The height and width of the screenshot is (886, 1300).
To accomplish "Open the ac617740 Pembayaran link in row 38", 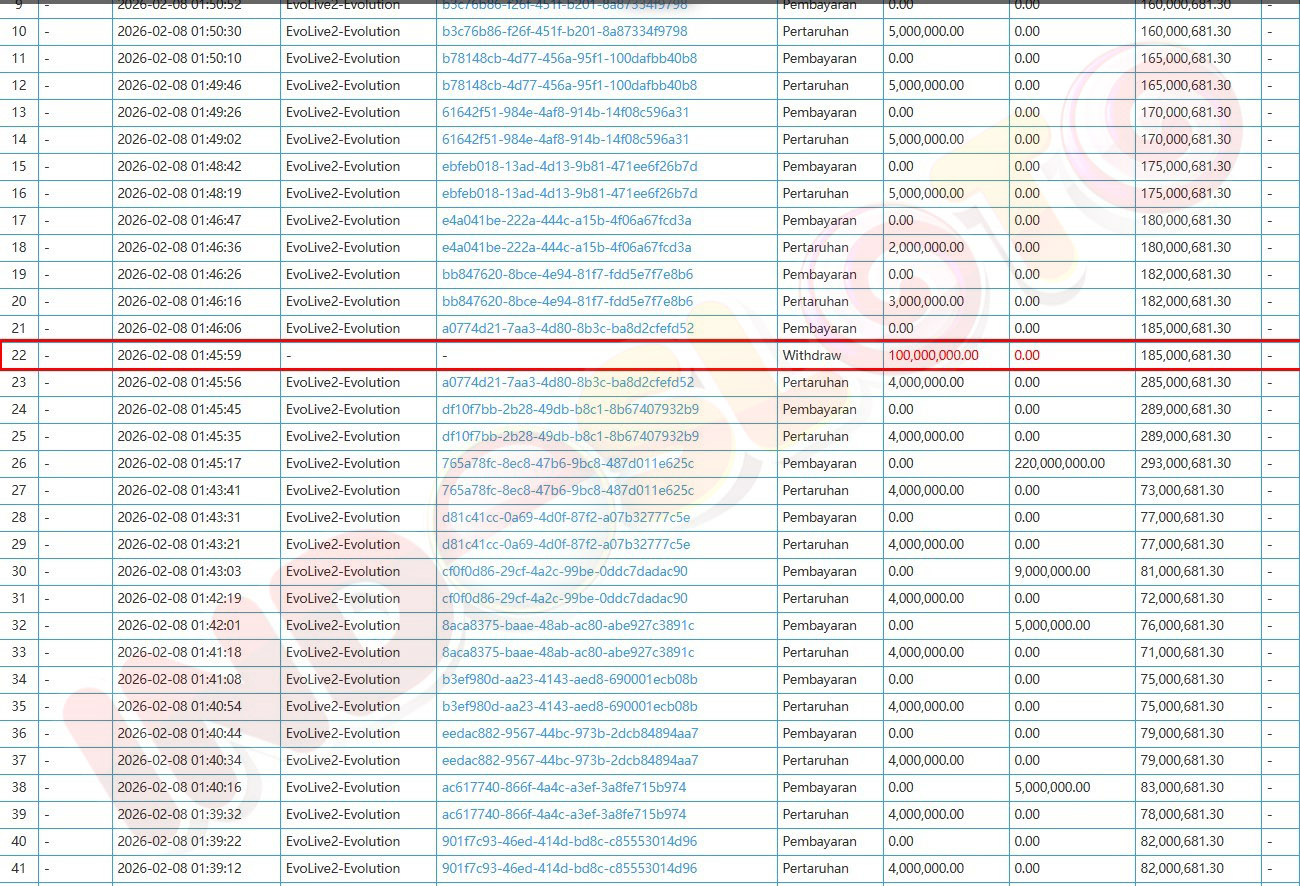I will 564,787.
